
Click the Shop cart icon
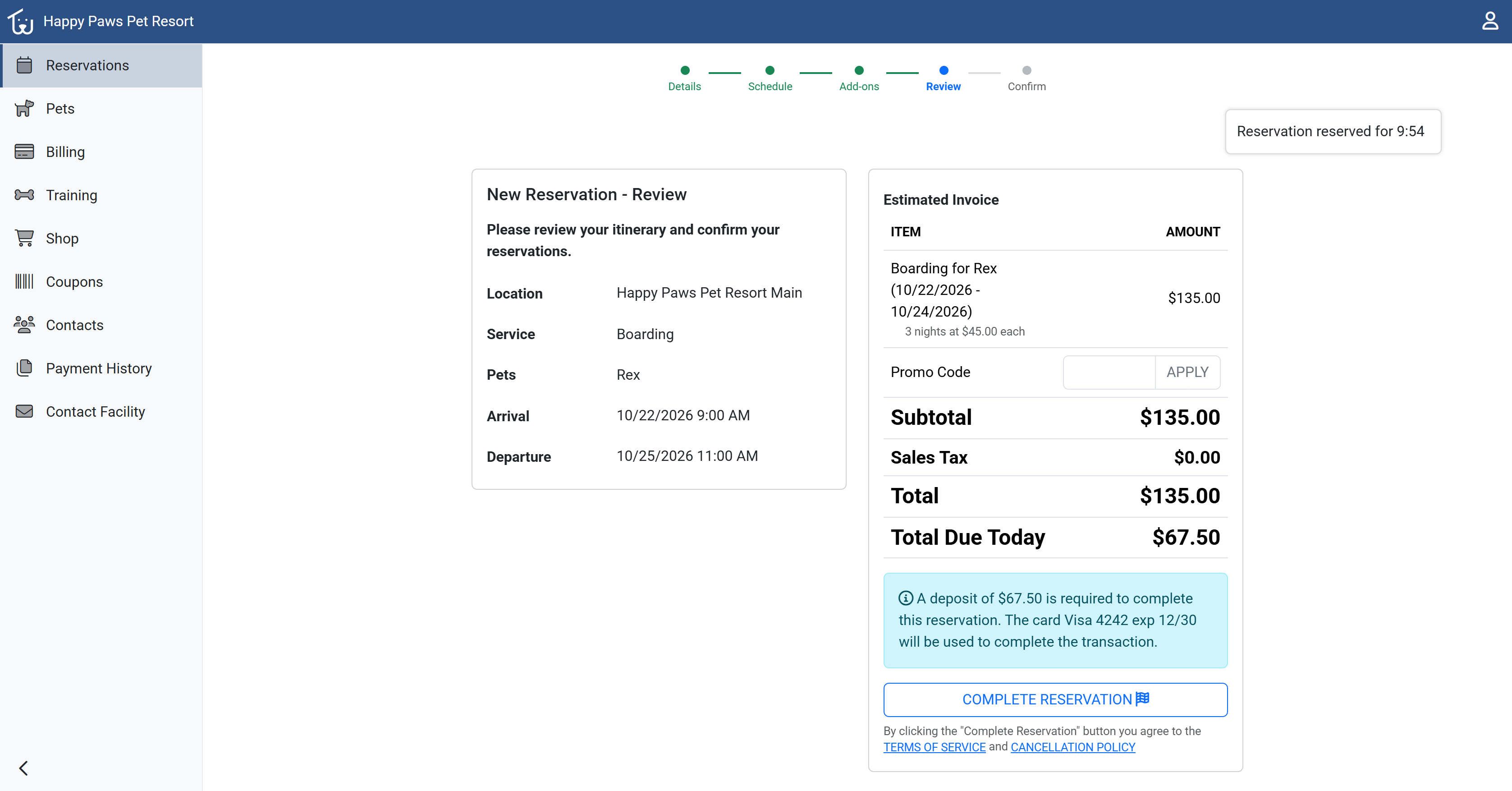24,239
